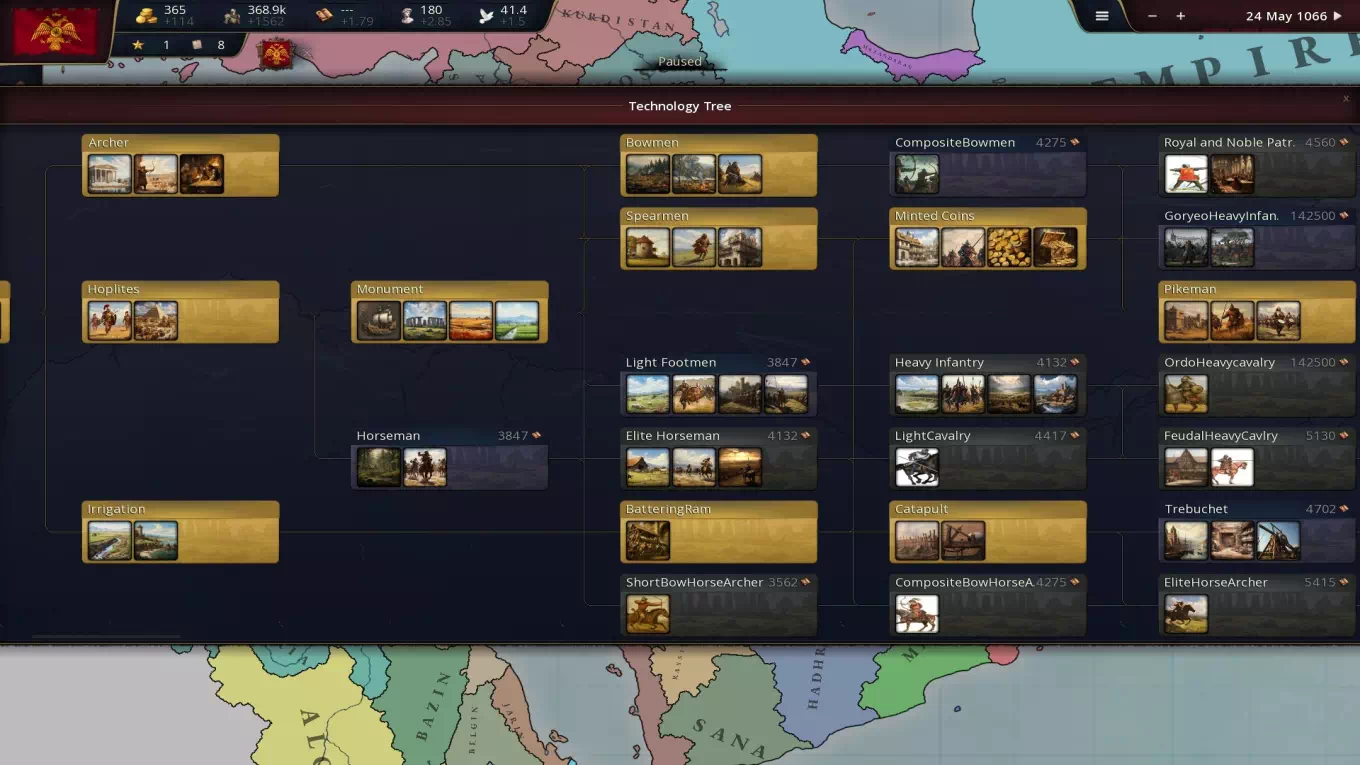
Task: Click the walled town icon under Pikeman
Action: pyautogui.click(x=1186, y=321)
